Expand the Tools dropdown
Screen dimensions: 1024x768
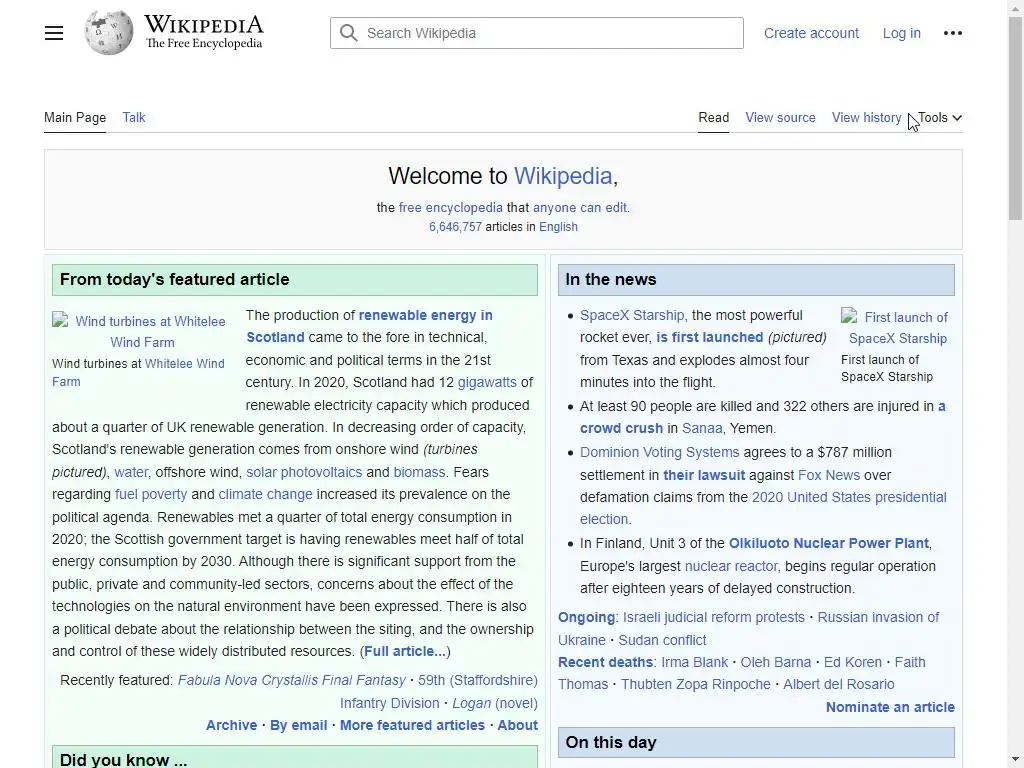point(940,118)
